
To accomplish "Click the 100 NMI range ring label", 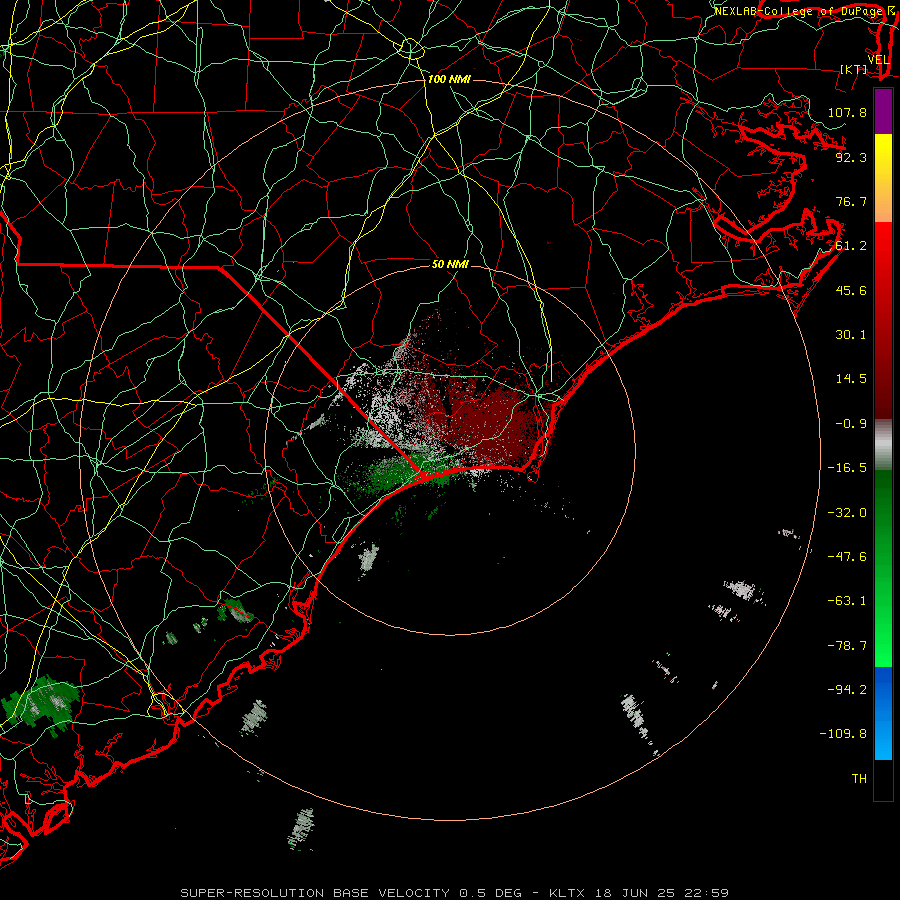I will point(449,79).
